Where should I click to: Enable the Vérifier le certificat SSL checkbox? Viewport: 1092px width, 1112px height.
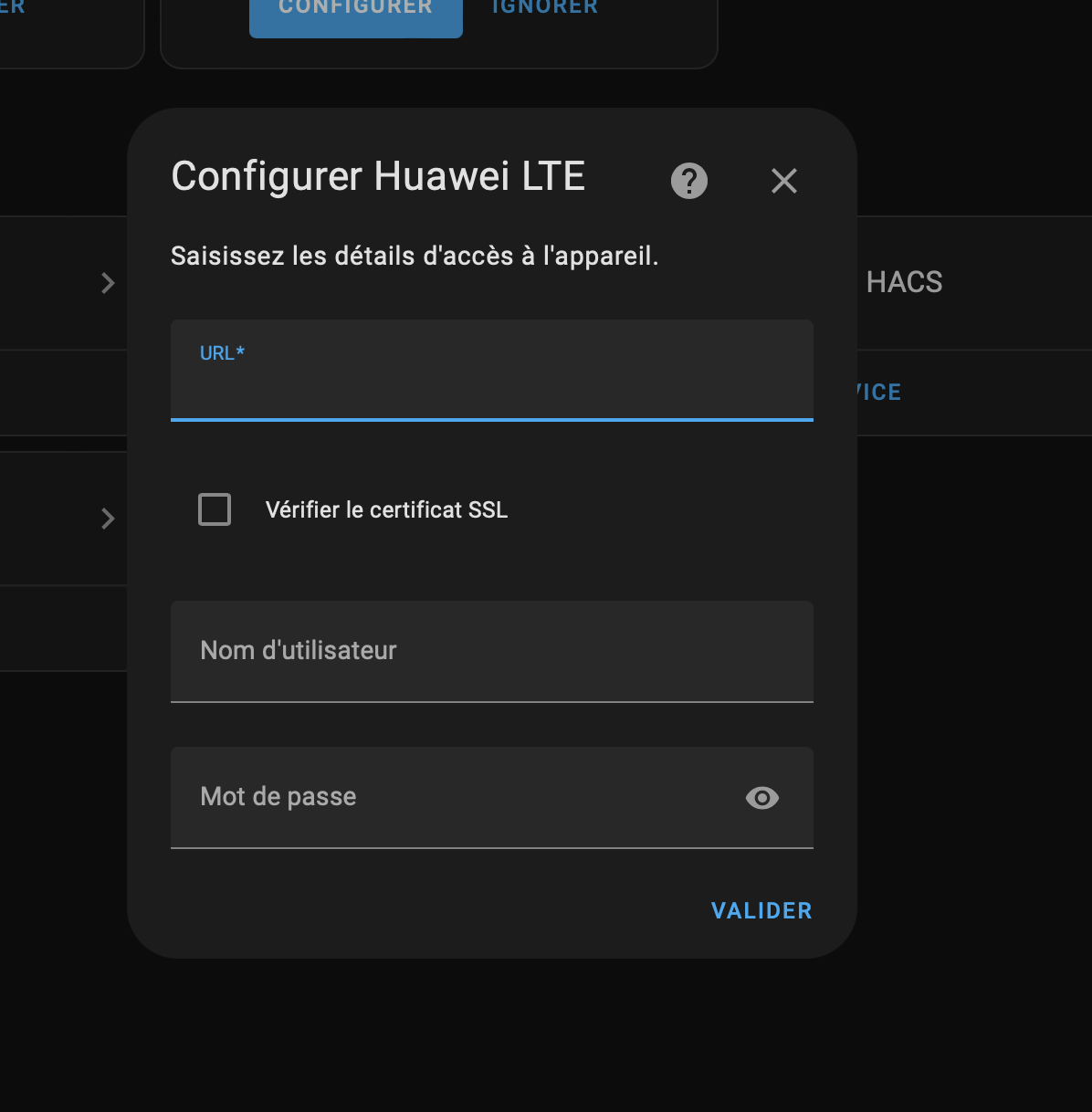coord(215,509)
